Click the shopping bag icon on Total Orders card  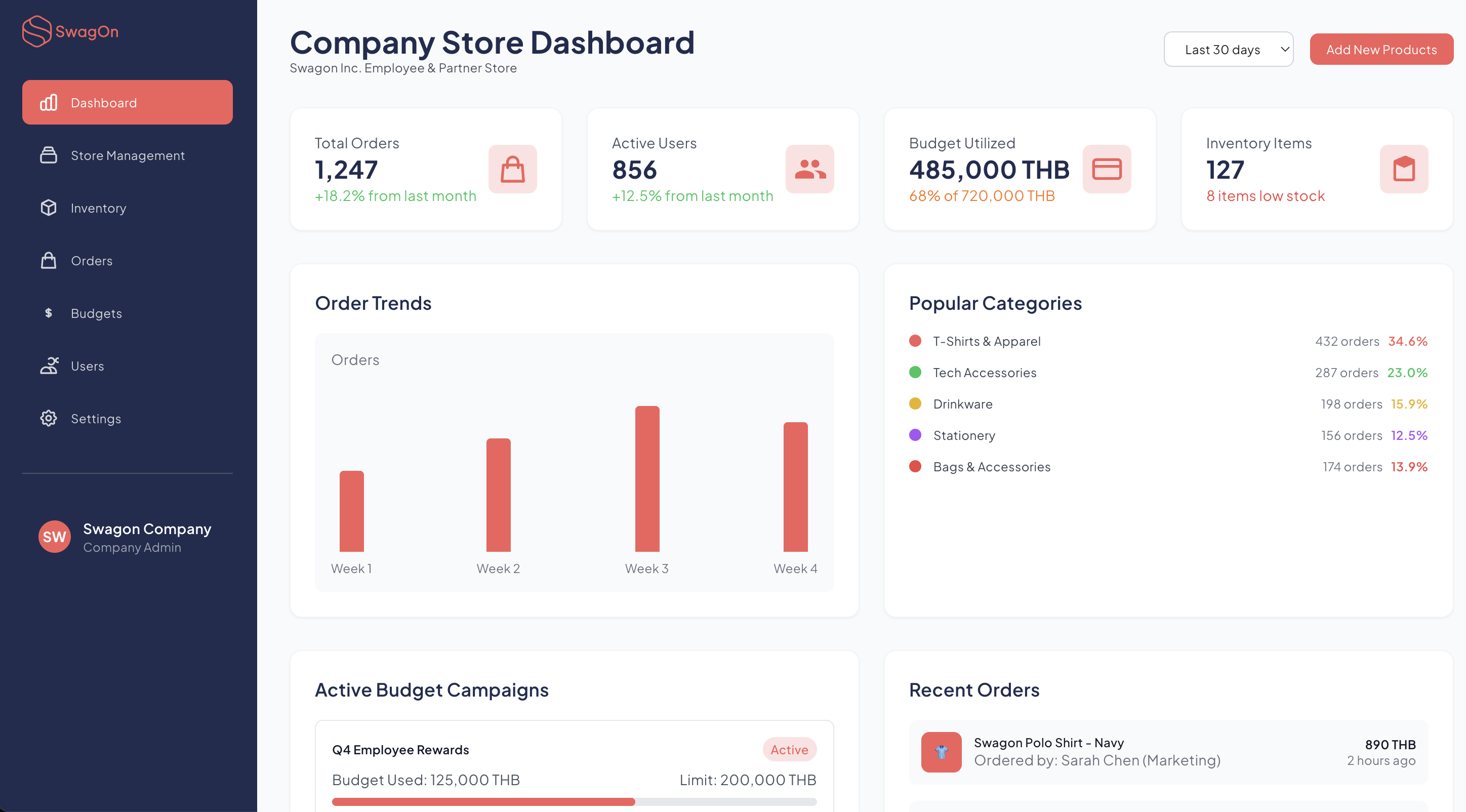[512, 169]
